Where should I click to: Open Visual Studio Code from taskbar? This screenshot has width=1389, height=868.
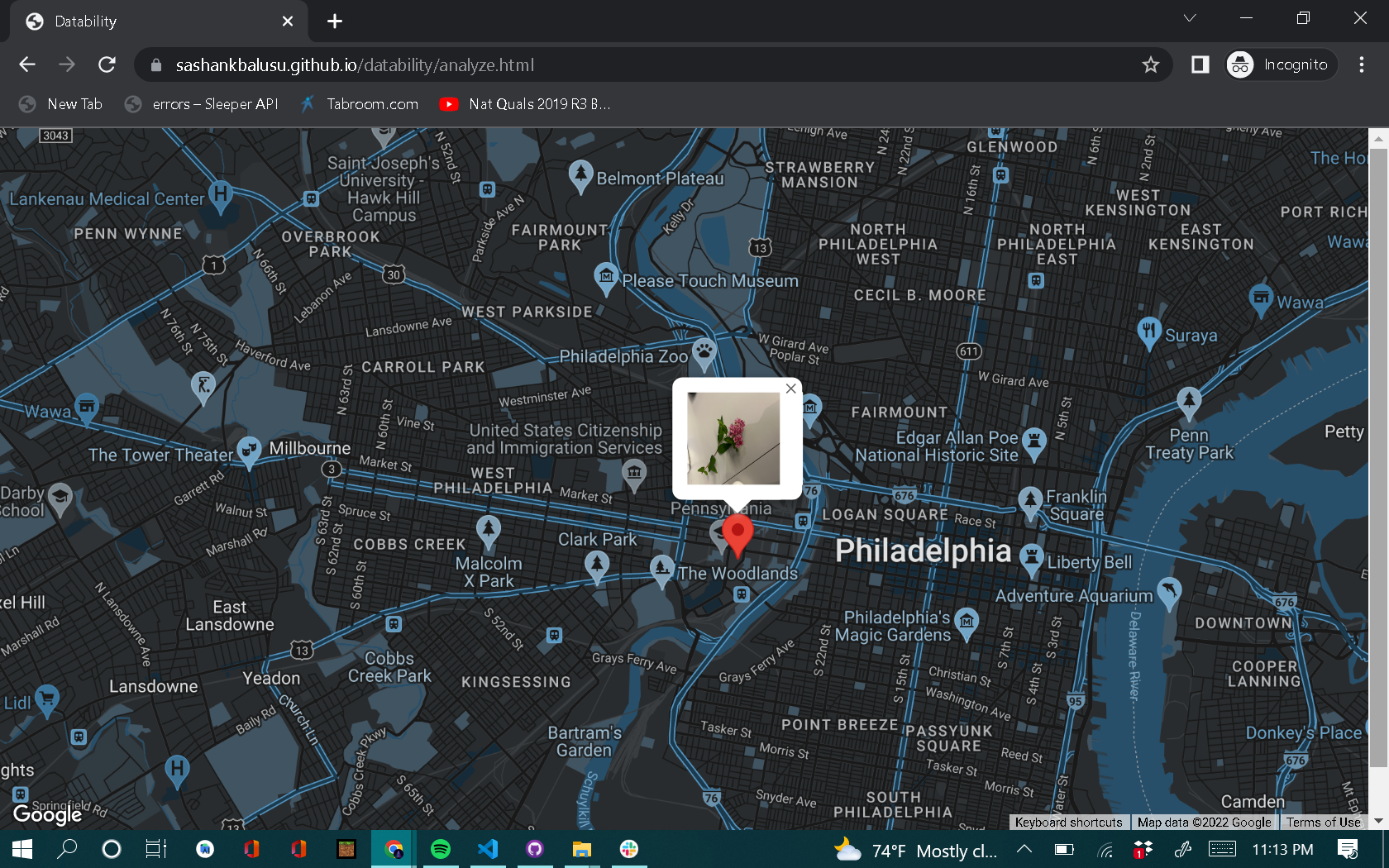pyautogui.click(x=488, y=849)
